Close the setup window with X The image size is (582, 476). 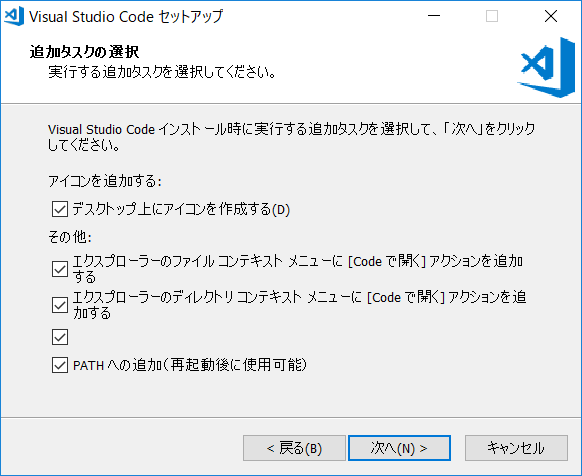pos(550,16)
